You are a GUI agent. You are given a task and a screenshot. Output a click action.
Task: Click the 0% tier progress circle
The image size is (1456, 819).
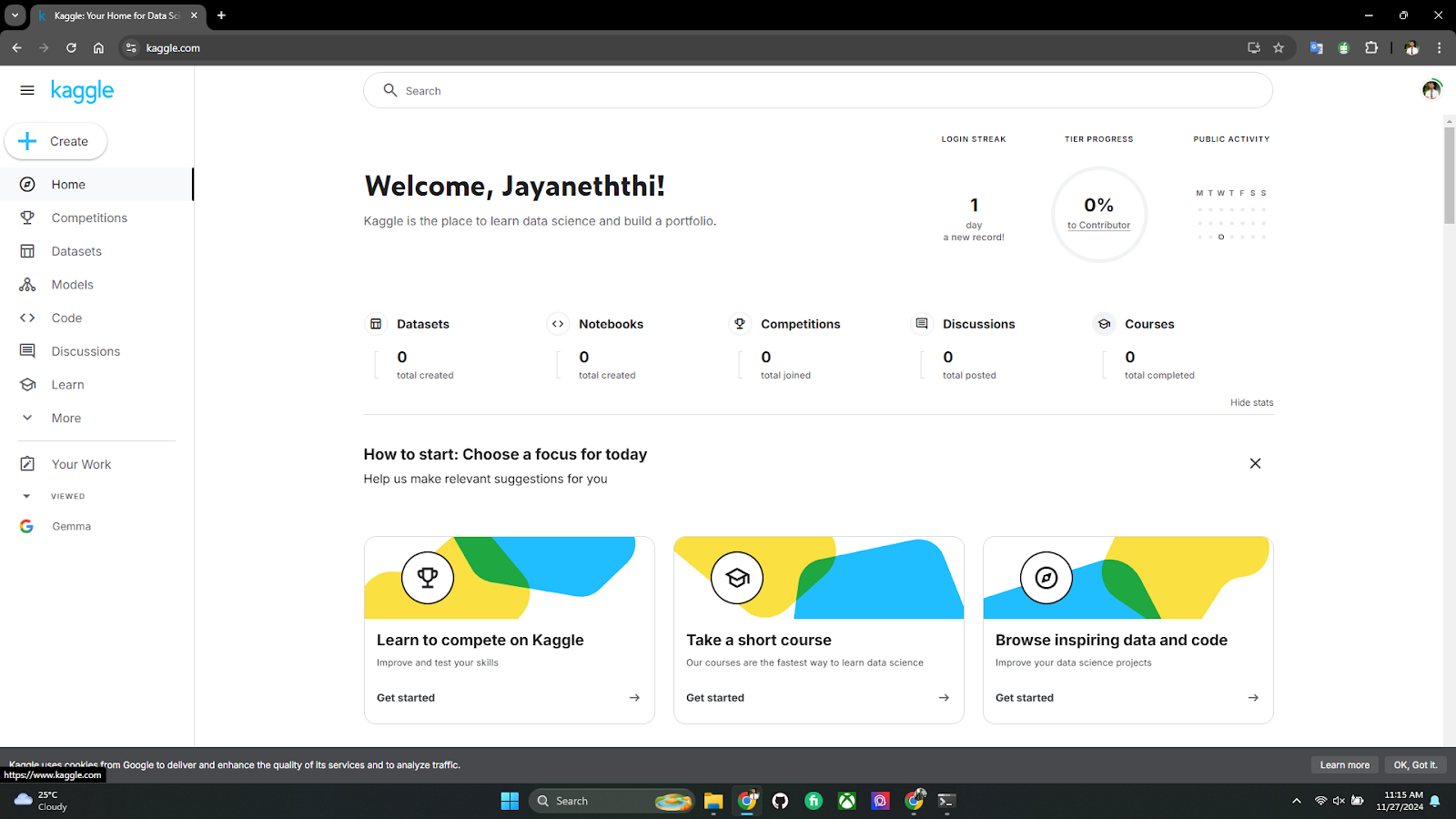(1099, 215)
